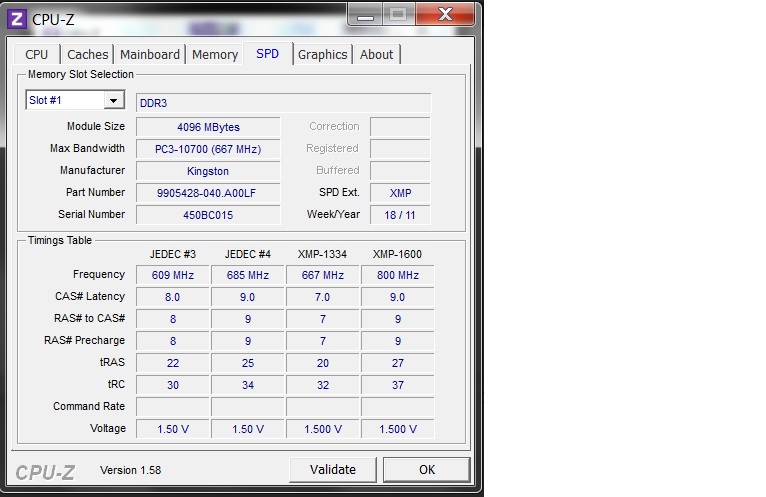This screenshot has width=766, height=497.
Task: Click the 685 MHz frequency cell
Action: coord(248,275)
